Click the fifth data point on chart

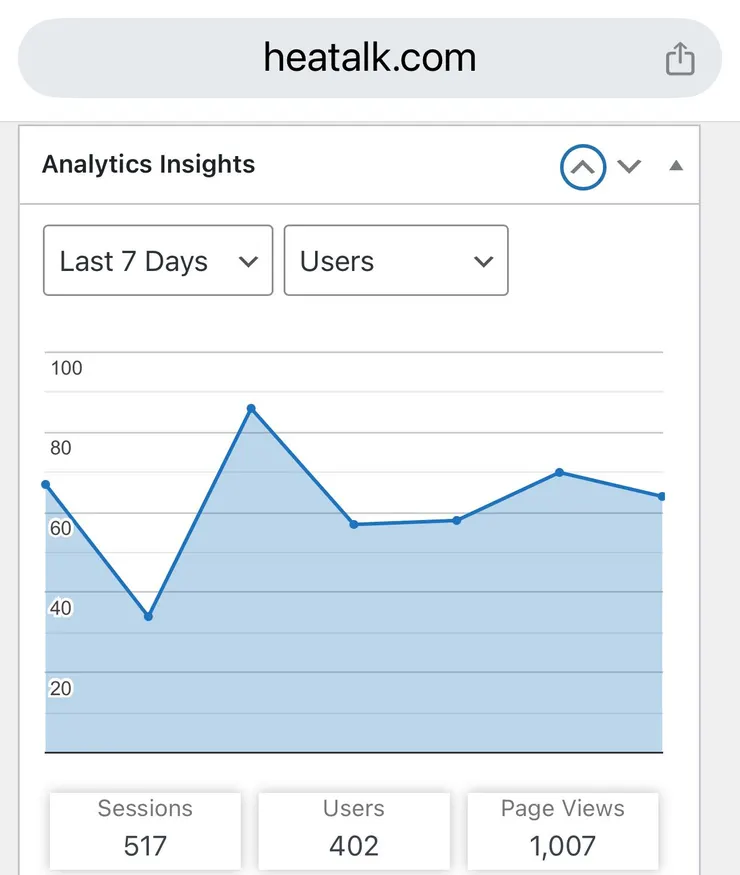[x=457, y=520]
